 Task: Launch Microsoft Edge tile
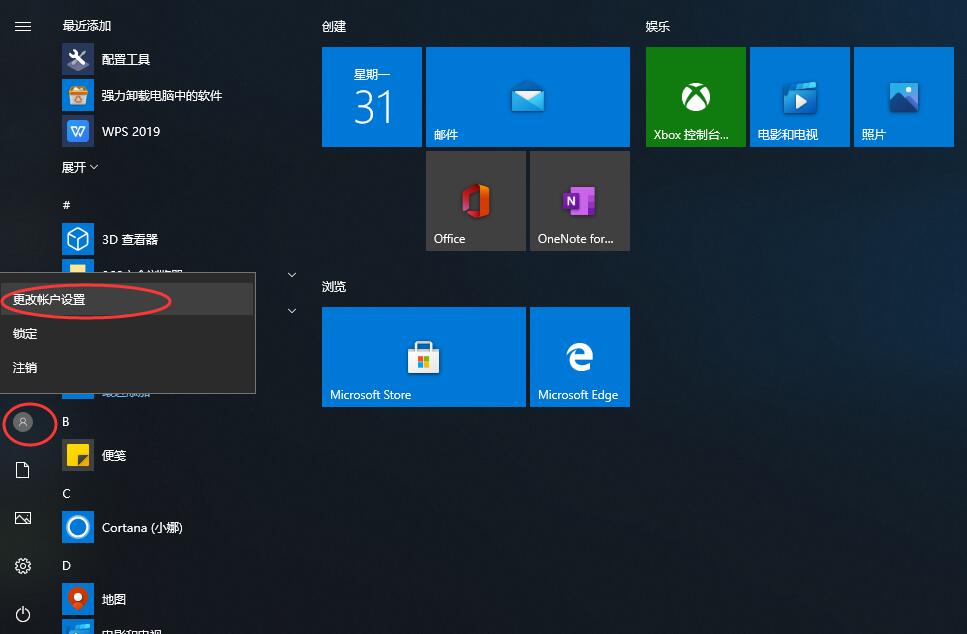tap(580, 357)
